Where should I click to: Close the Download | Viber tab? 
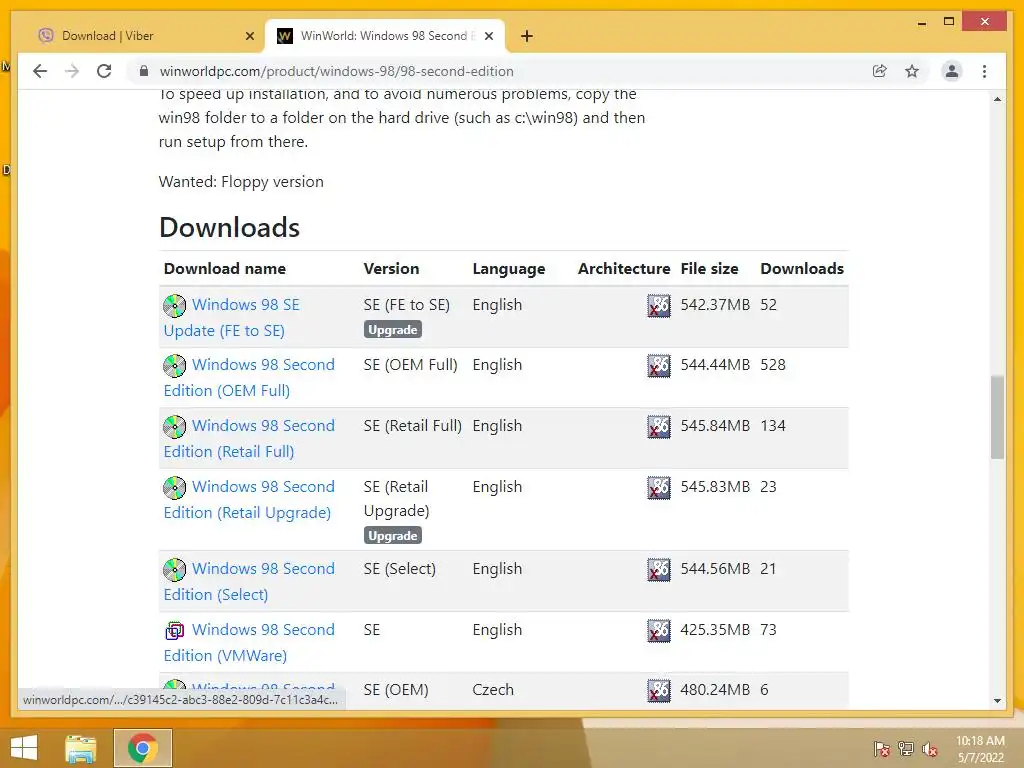coord(249,36)
